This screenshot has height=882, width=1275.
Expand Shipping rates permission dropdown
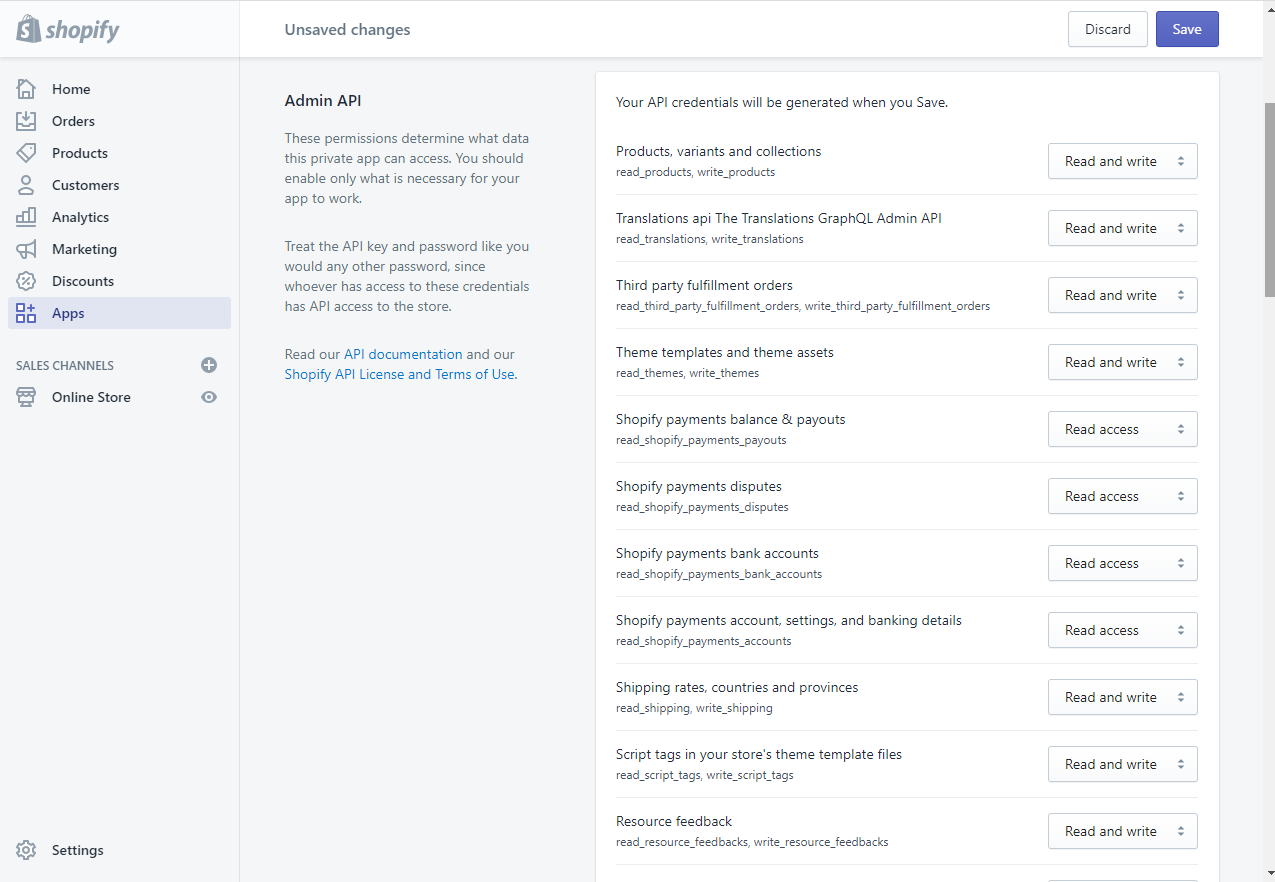pyautogui.click(x=1122, y=697)
